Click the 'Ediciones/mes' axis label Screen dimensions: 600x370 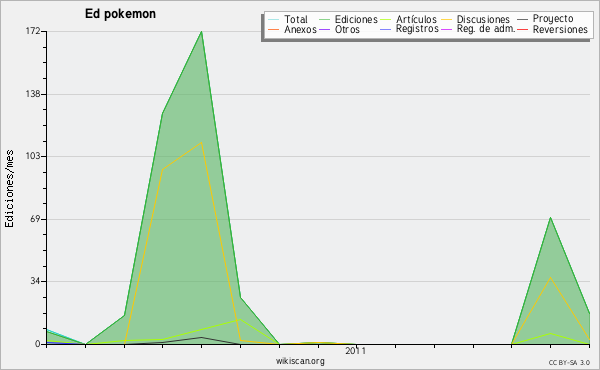click(x=9, y=189)
